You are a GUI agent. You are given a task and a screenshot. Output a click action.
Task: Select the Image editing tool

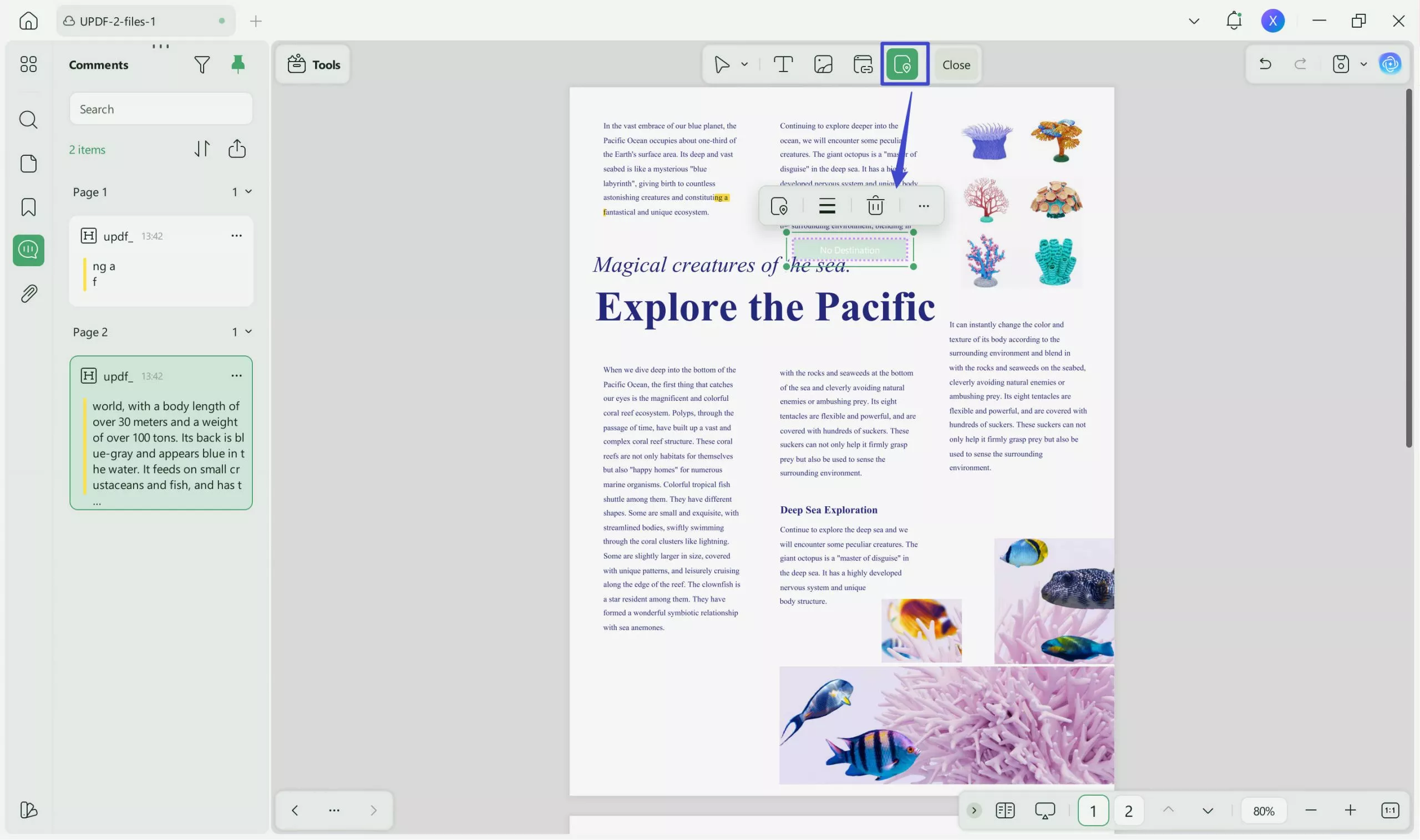coord(823,64)
